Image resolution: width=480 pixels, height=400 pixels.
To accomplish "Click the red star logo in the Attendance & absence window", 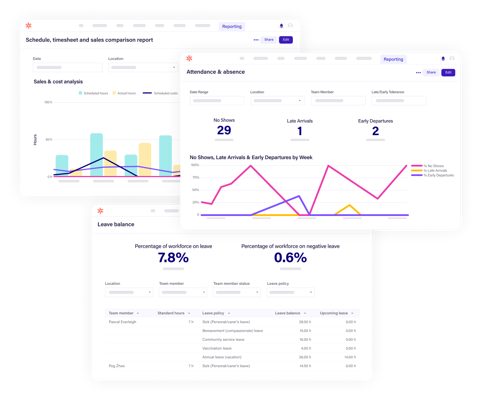I will tap(189, 58).
